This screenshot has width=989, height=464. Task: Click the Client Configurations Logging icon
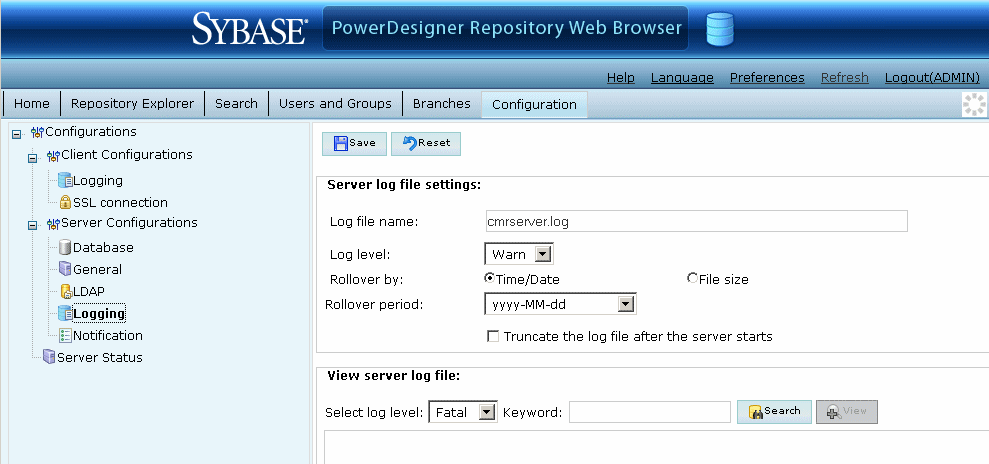pyautogui.click(x=65, y=181)
